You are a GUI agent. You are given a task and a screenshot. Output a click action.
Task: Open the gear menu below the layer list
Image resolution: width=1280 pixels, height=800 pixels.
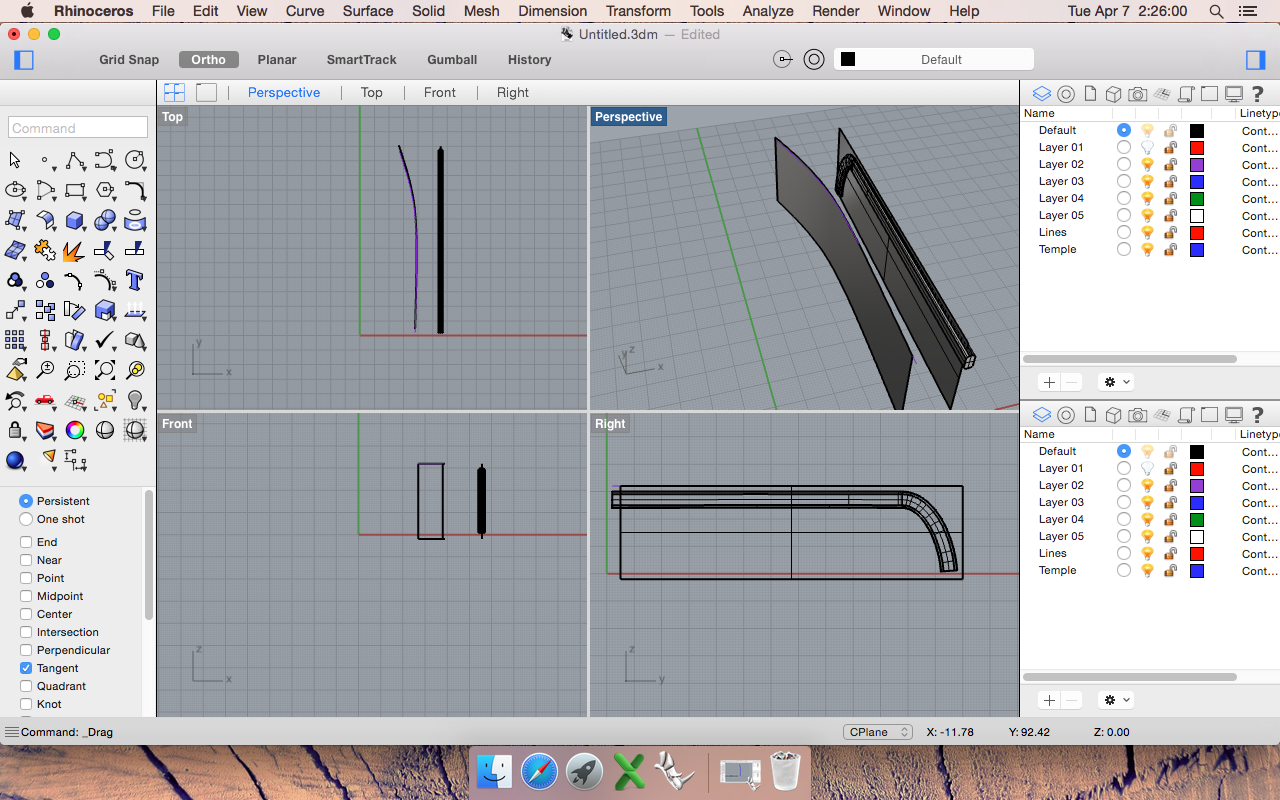click(x=1115, y=381)
